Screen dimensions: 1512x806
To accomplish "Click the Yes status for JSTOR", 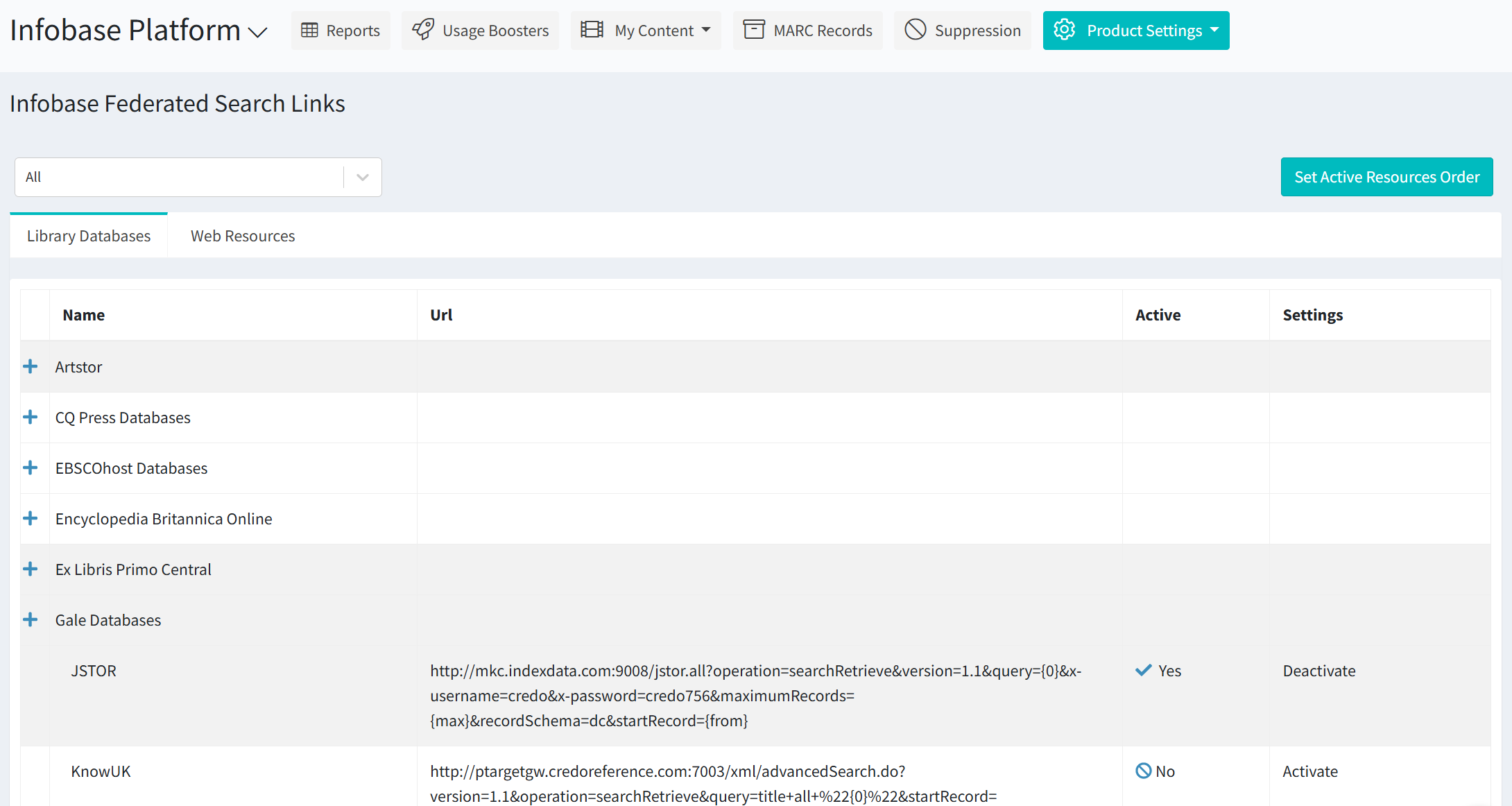I will (1169, 671).
